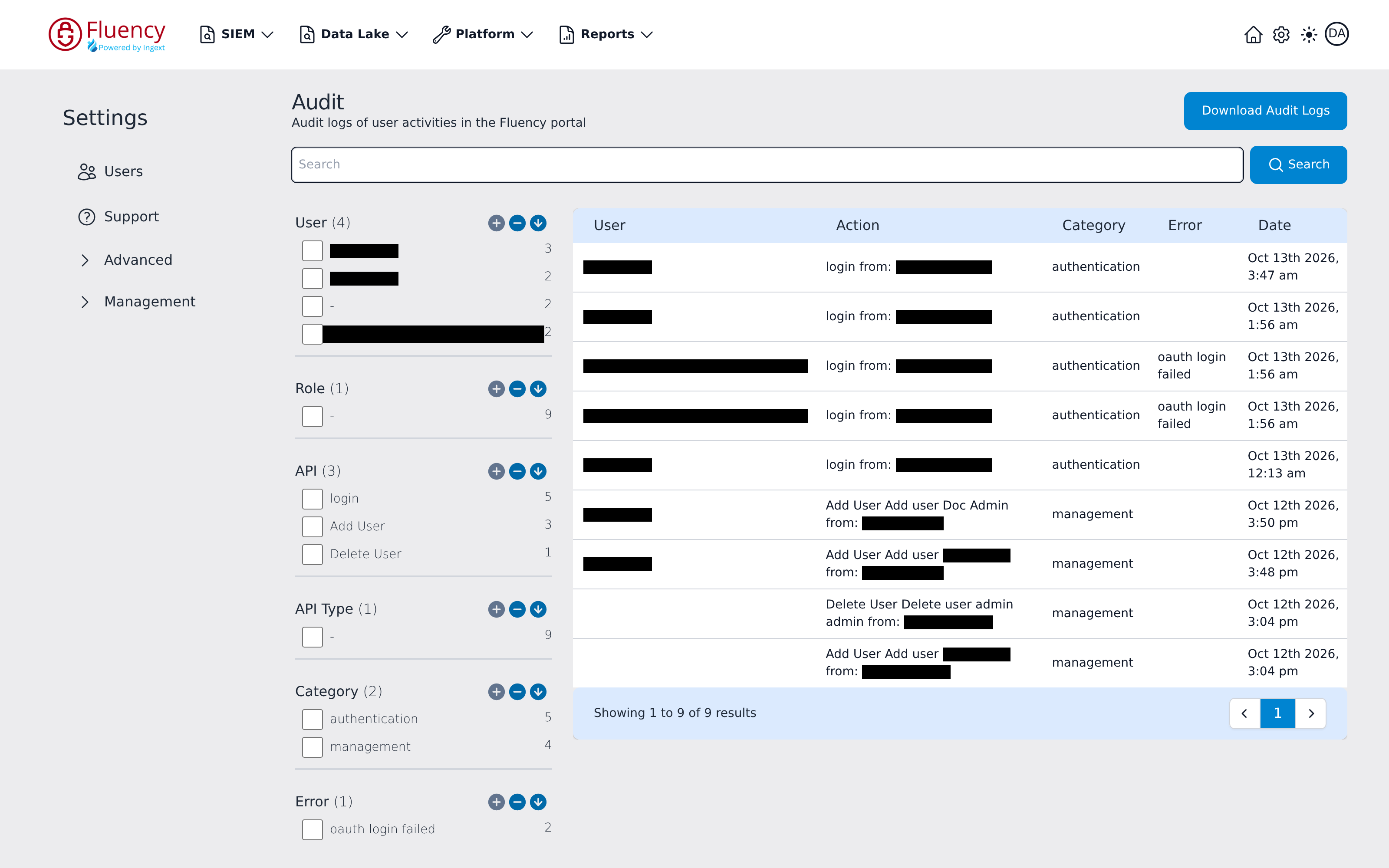This screenshot has height=868, width=1389.
Task: Click the Download Audit Logs button
Action: (1265, 111)
